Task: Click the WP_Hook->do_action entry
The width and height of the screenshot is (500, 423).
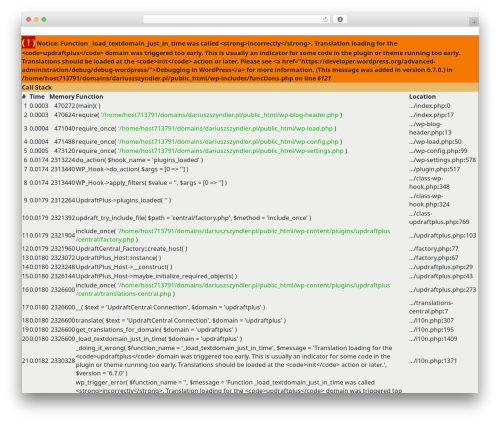Action: point(132,169)
